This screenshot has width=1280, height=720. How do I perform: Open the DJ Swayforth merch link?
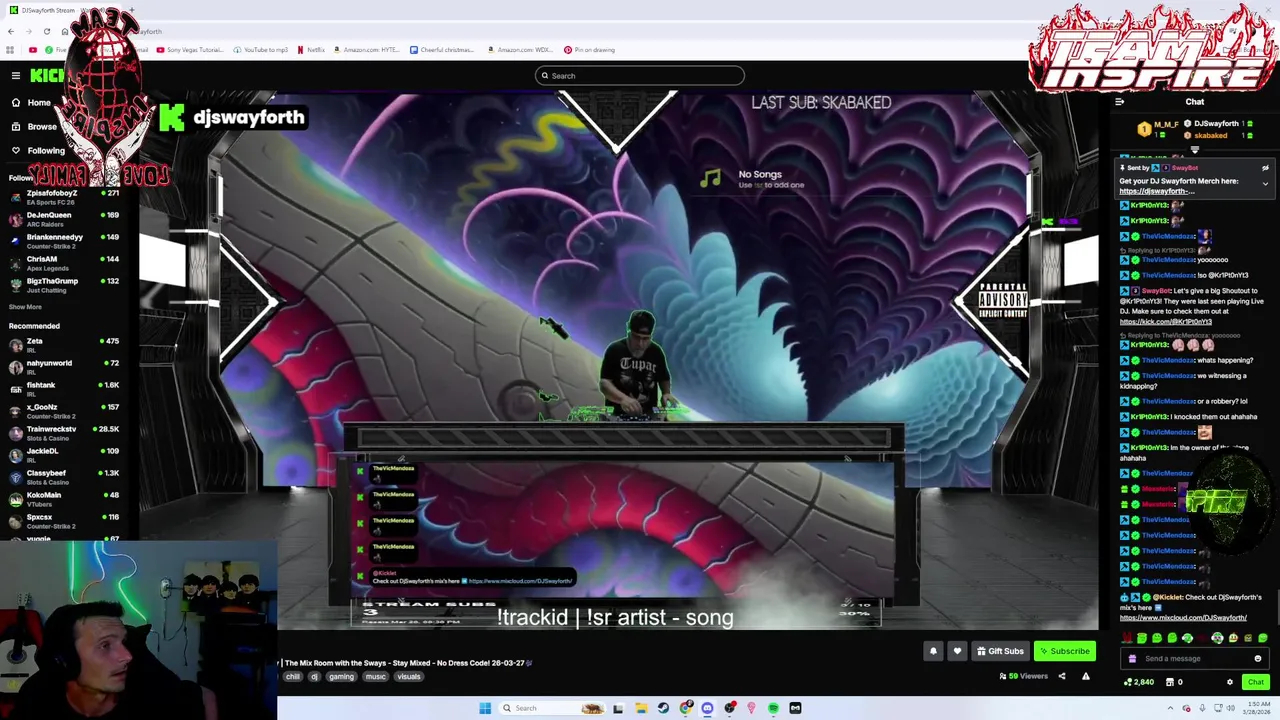1157,191
